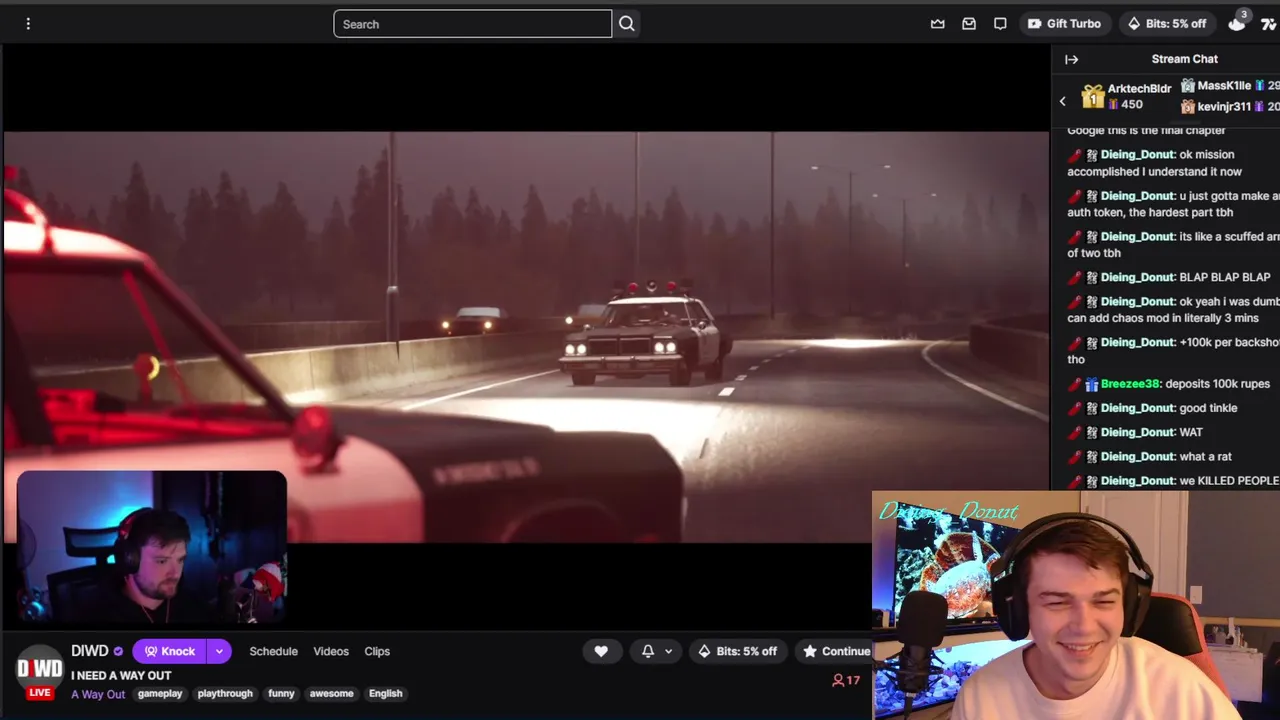The width and height of the screenshot is (1280, 720).
Task: Click the viewer count 17
Action: point(846,680)
